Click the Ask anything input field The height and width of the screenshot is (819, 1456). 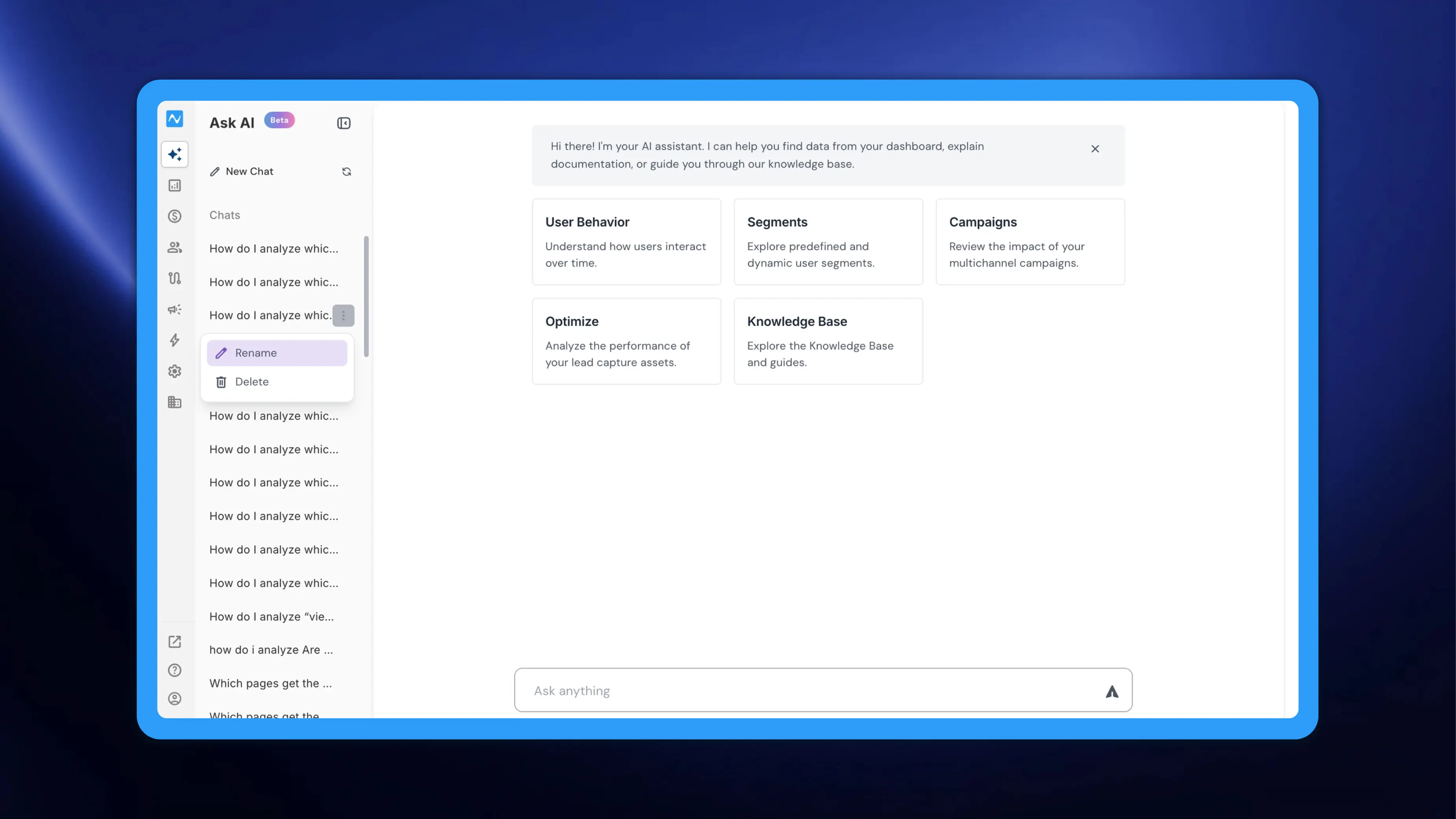click(823, 690)
